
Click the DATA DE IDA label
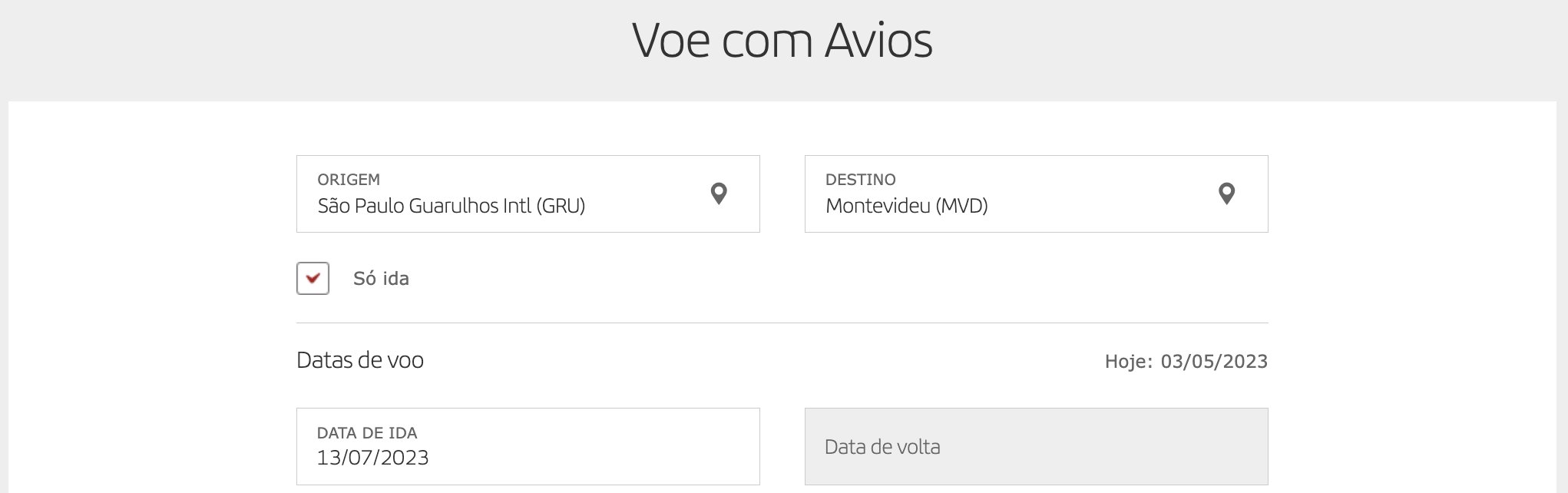point(367,433)
